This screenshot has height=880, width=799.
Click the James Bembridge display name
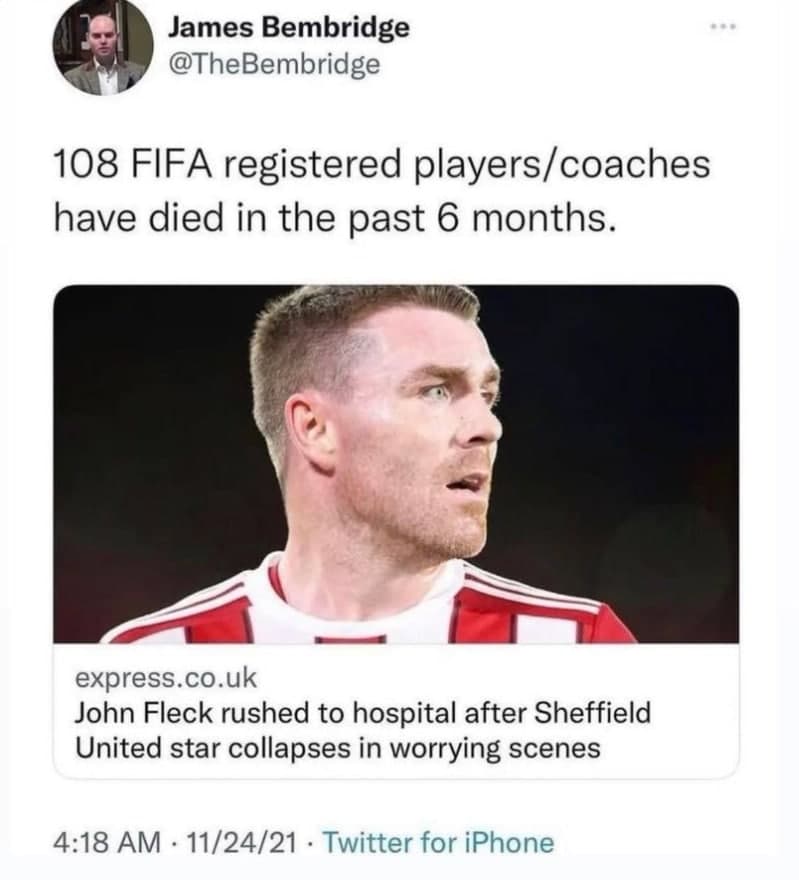290,27
